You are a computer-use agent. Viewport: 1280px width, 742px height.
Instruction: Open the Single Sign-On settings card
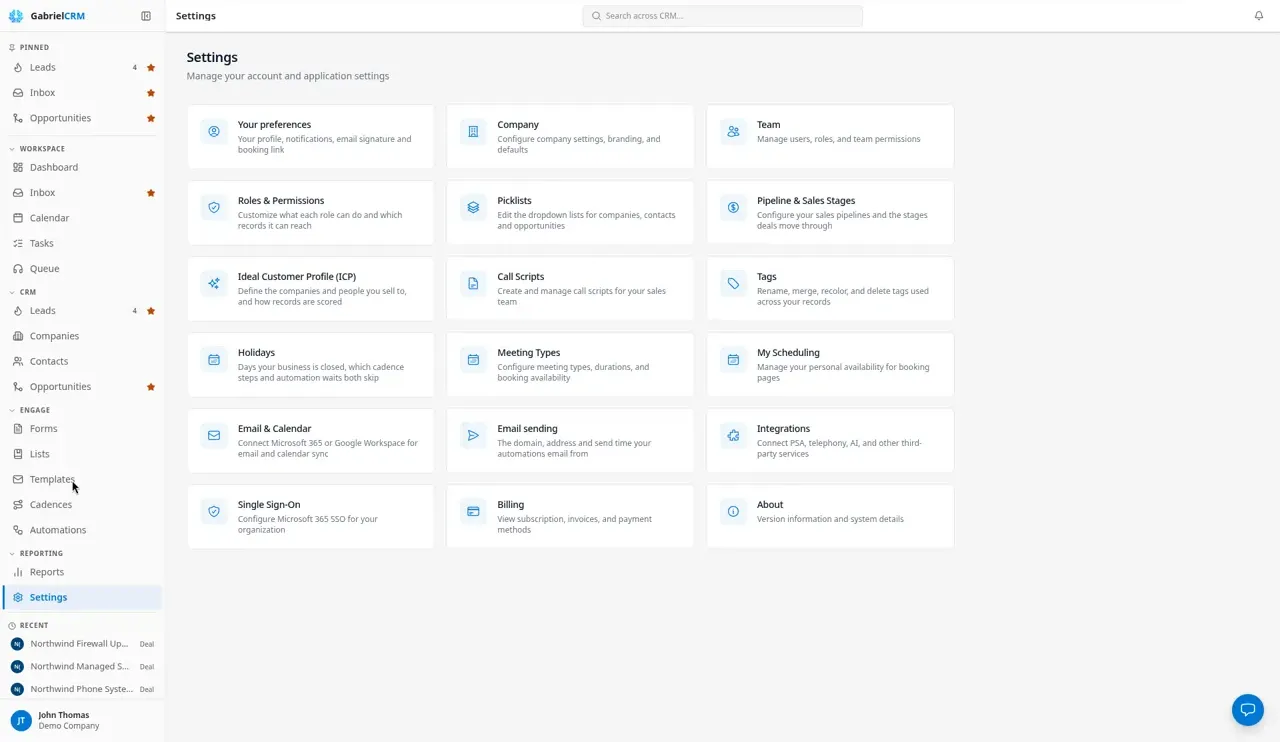[311, 517]
